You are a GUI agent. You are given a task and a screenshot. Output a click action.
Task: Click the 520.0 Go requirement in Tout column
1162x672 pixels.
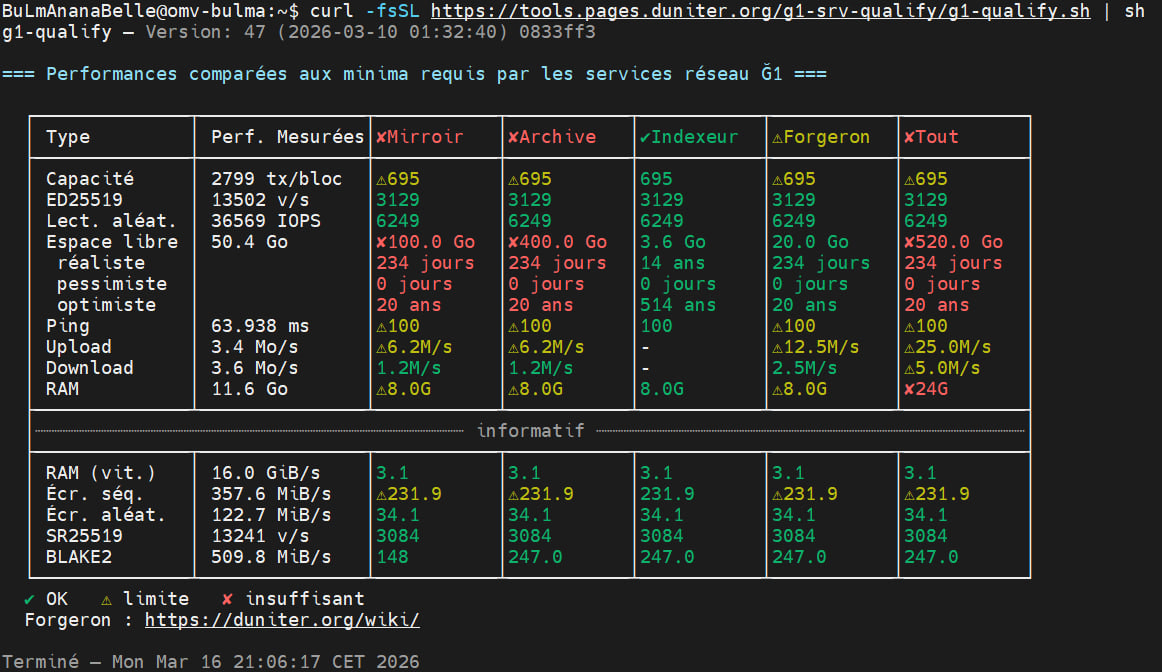(x=943, y=242)
